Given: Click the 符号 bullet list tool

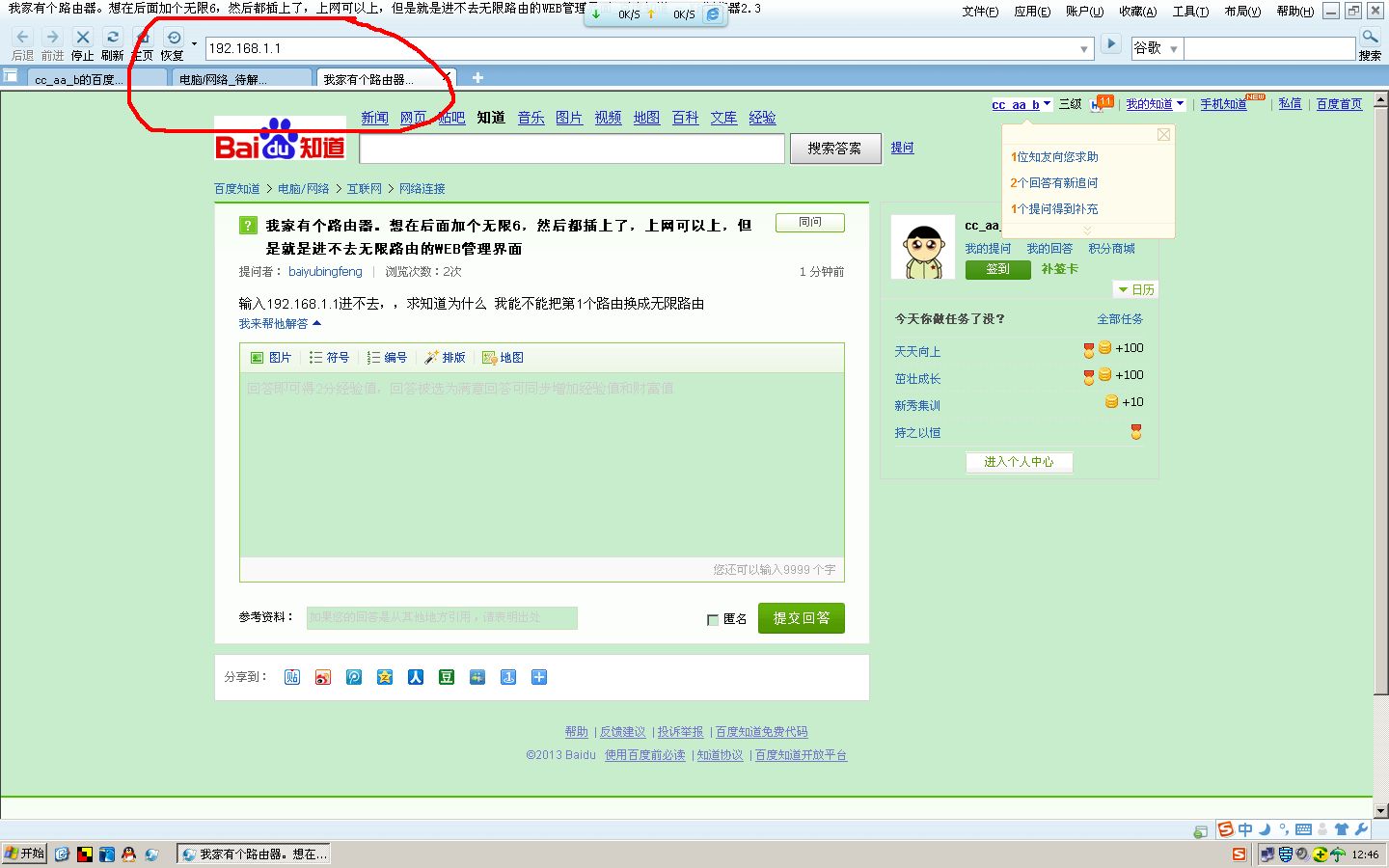Looking at the screenshot, I should tap(329, 358).
